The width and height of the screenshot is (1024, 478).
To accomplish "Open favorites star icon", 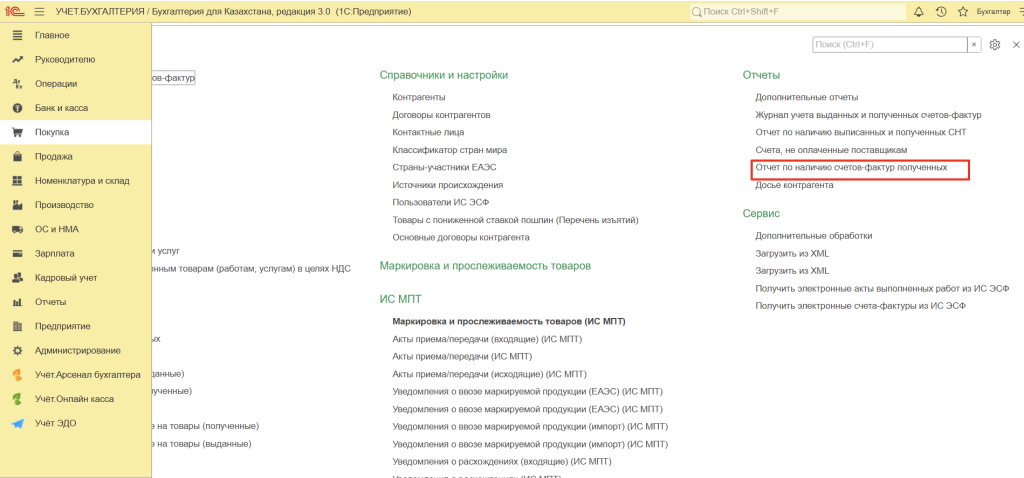I will click(x=963, y=12).
